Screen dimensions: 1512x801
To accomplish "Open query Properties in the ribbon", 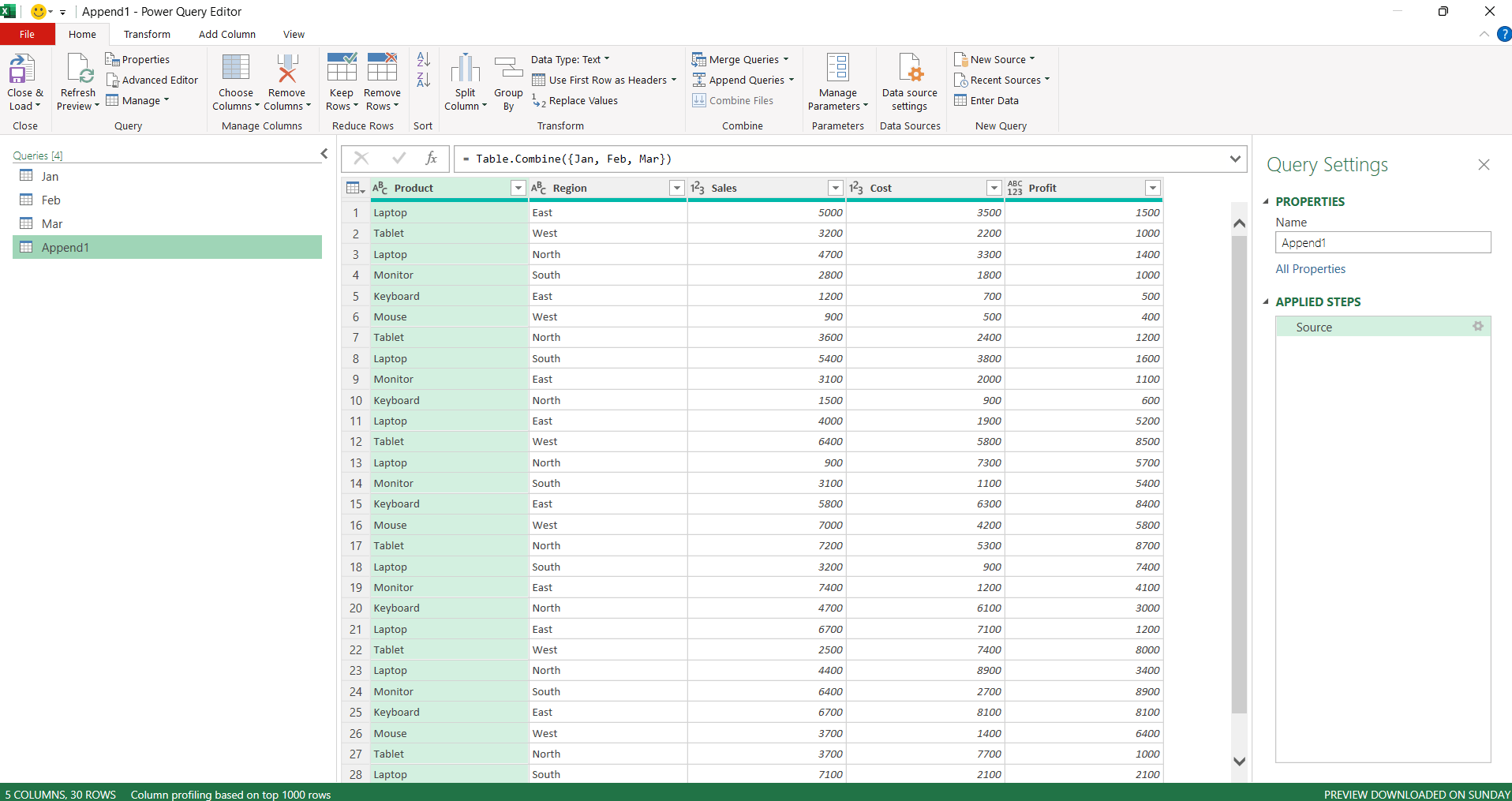I will point(137,59).
